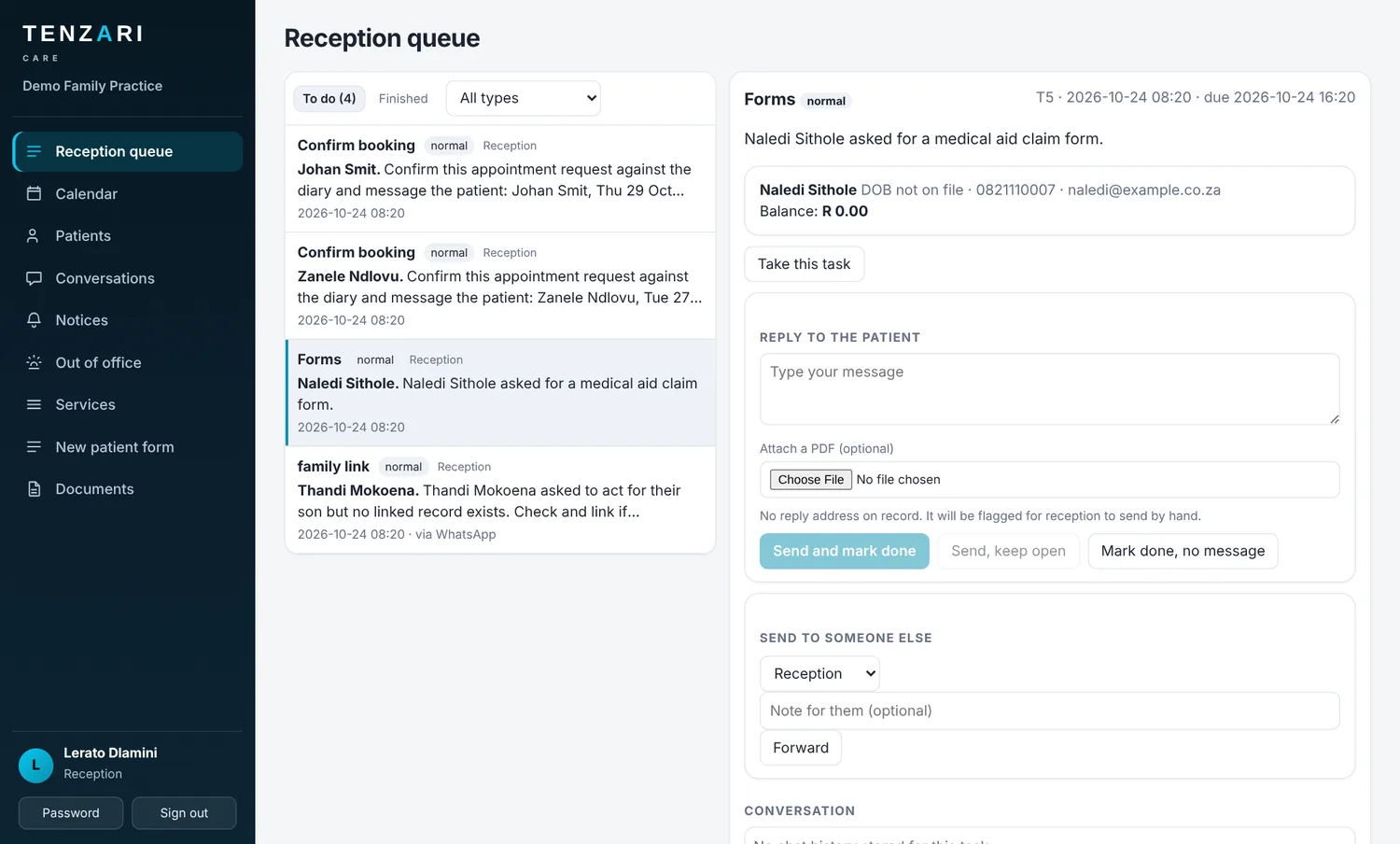The width and height of the screenshot is (1400, 844).
Task: Click Send, keep open button
Action: pos(1008,551)
